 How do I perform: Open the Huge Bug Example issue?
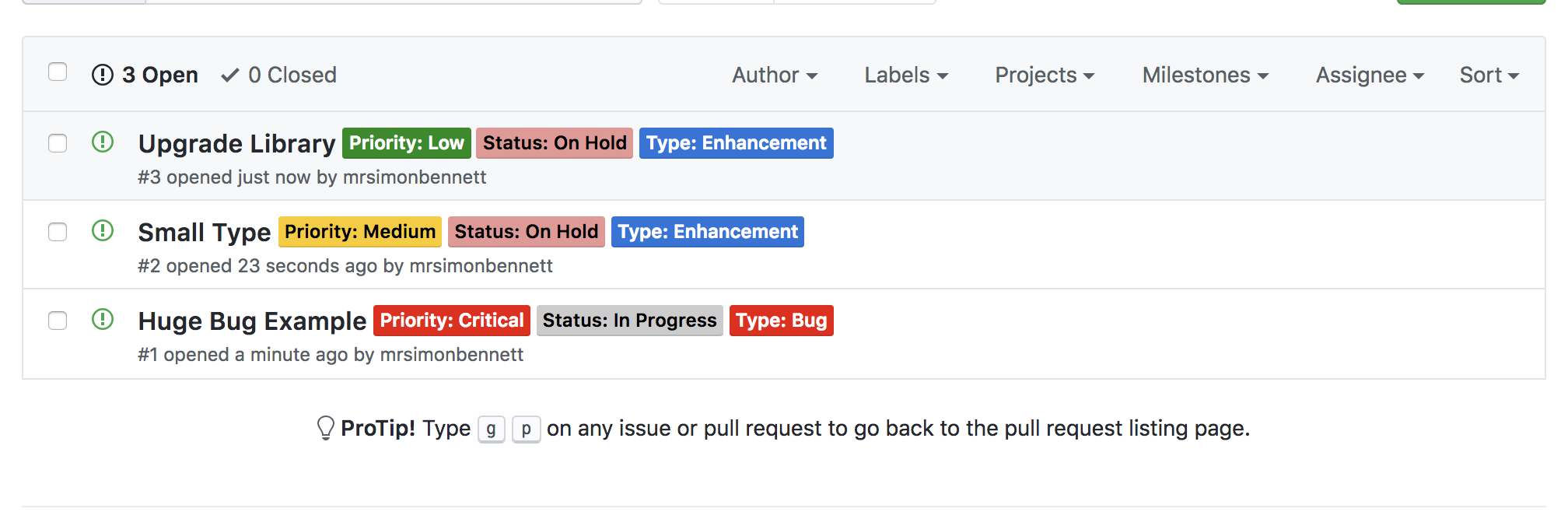coord(252,321)
